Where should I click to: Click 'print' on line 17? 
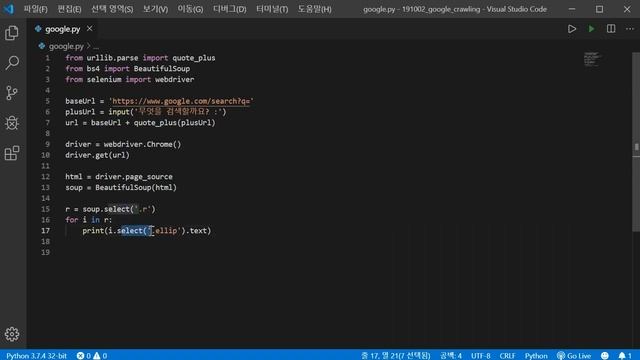93,230
